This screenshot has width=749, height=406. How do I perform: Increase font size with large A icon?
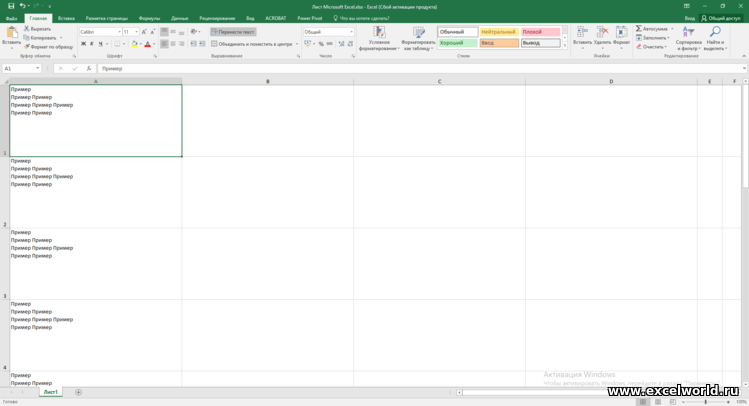[x=144, y=32]
